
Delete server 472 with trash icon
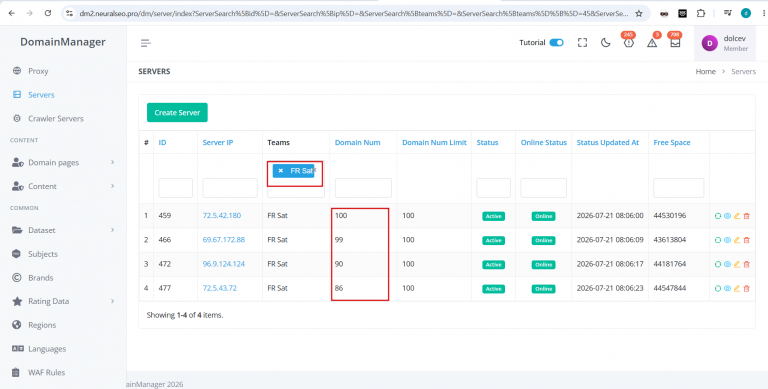(746, 264)
